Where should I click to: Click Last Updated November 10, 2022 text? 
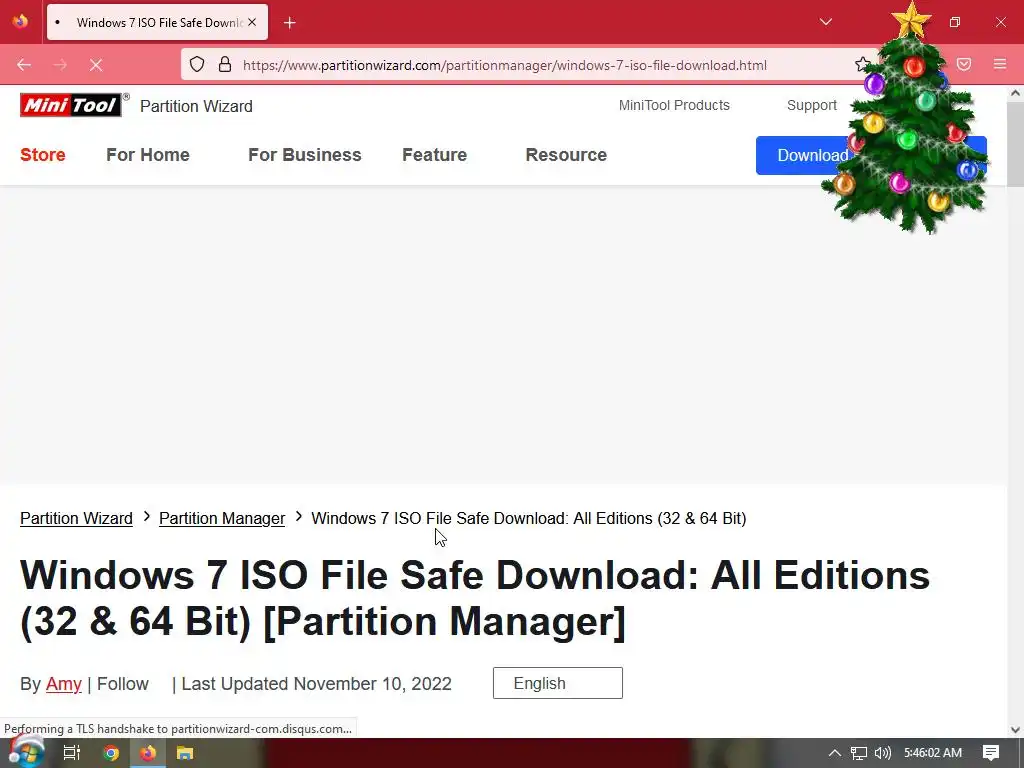tap(316, 684)
